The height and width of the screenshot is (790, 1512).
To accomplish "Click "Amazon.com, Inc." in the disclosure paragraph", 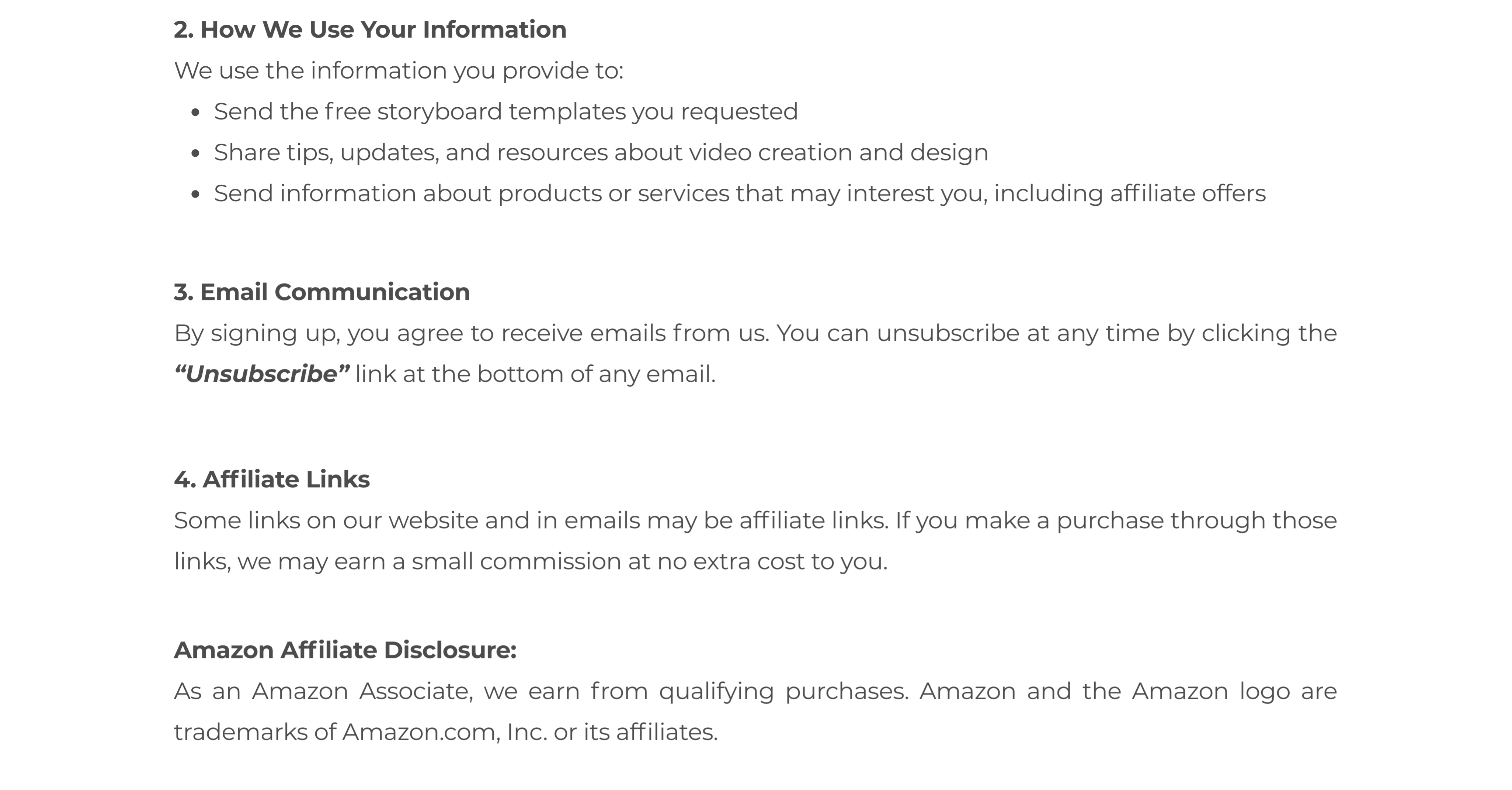I will (444, 732).
